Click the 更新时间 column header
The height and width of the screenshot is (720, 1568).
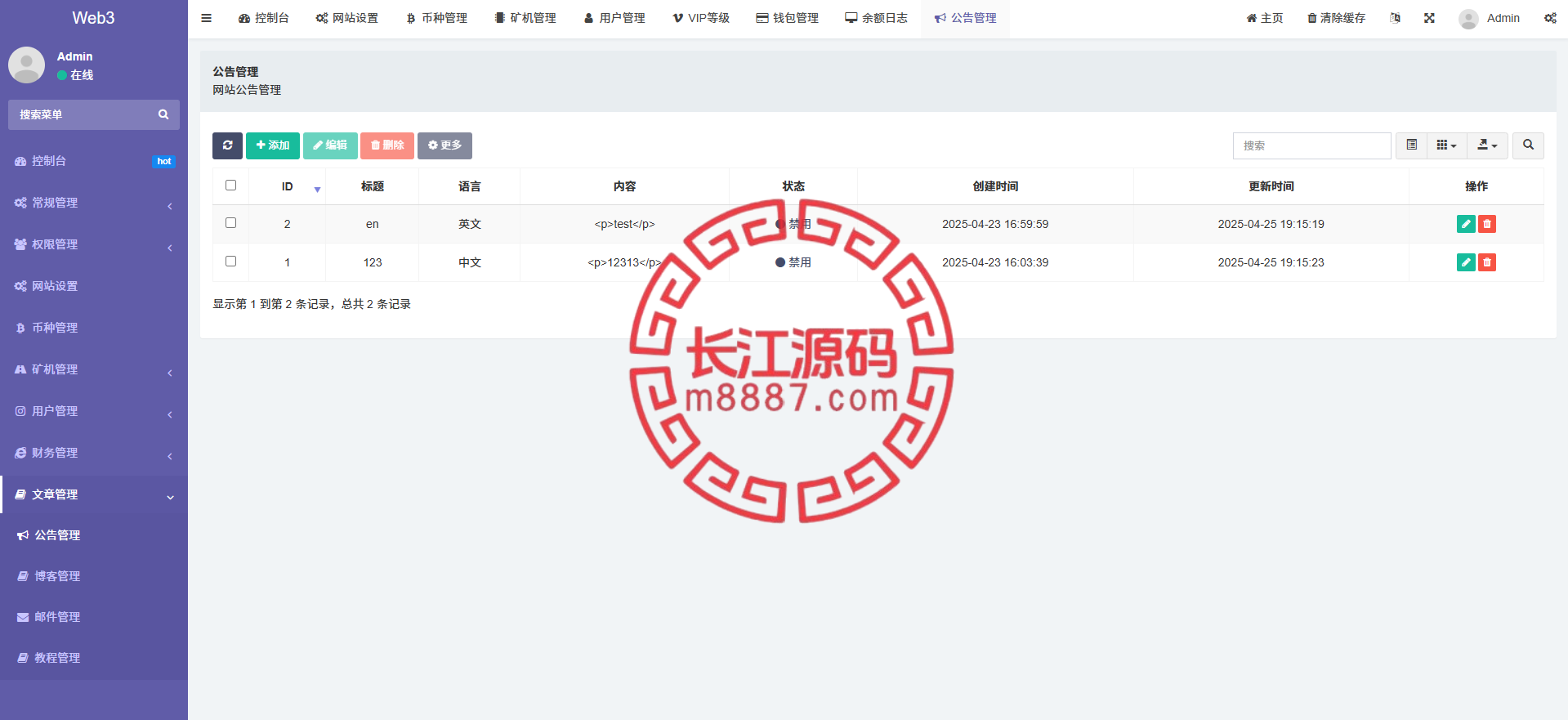click(1271, 186)
